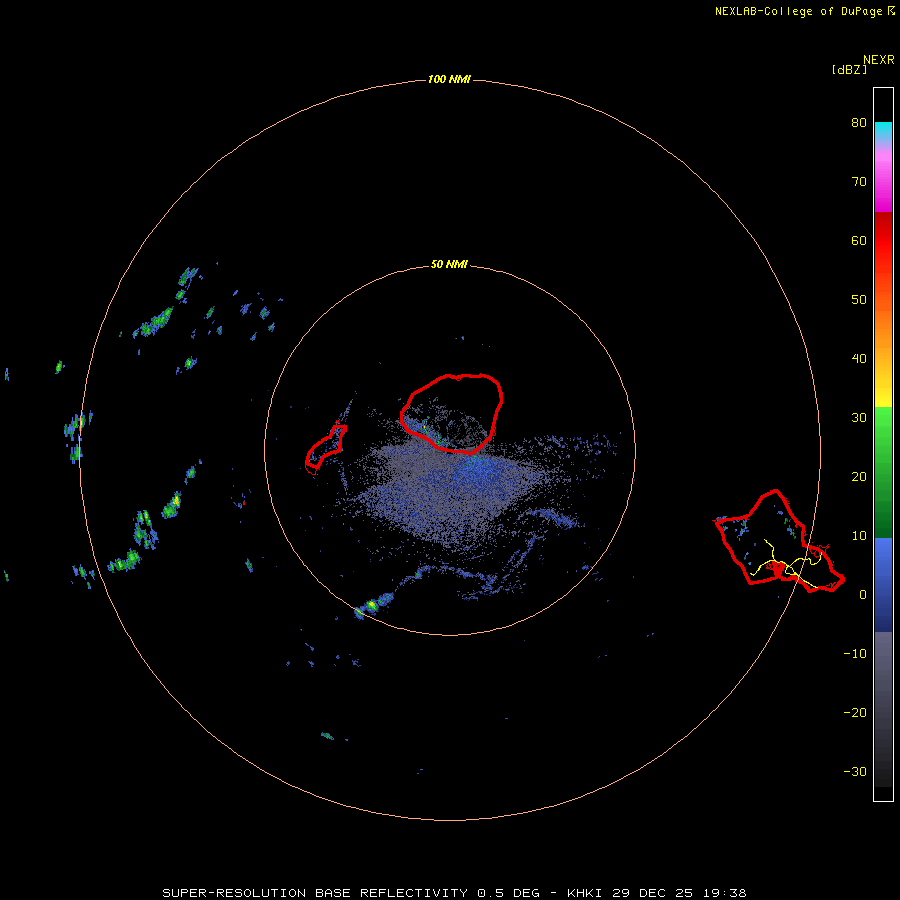Screen dimensions: 900x900
Task: Click the 30 value on the dBZ scale
Action: click(x=859, y=418)
